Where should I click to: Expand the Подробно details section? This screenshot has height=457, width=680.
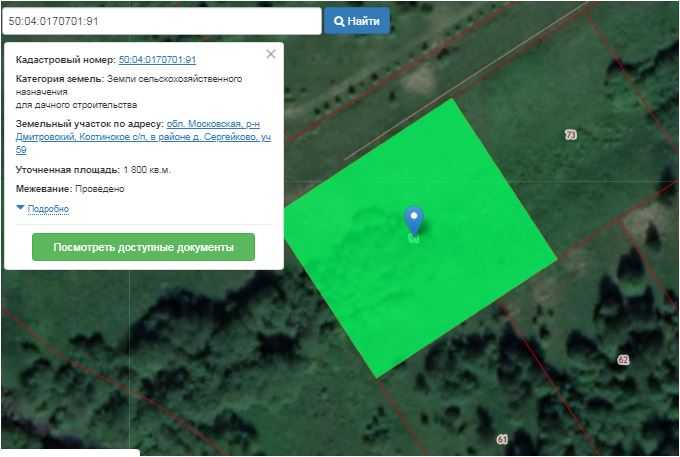[49, 209]
